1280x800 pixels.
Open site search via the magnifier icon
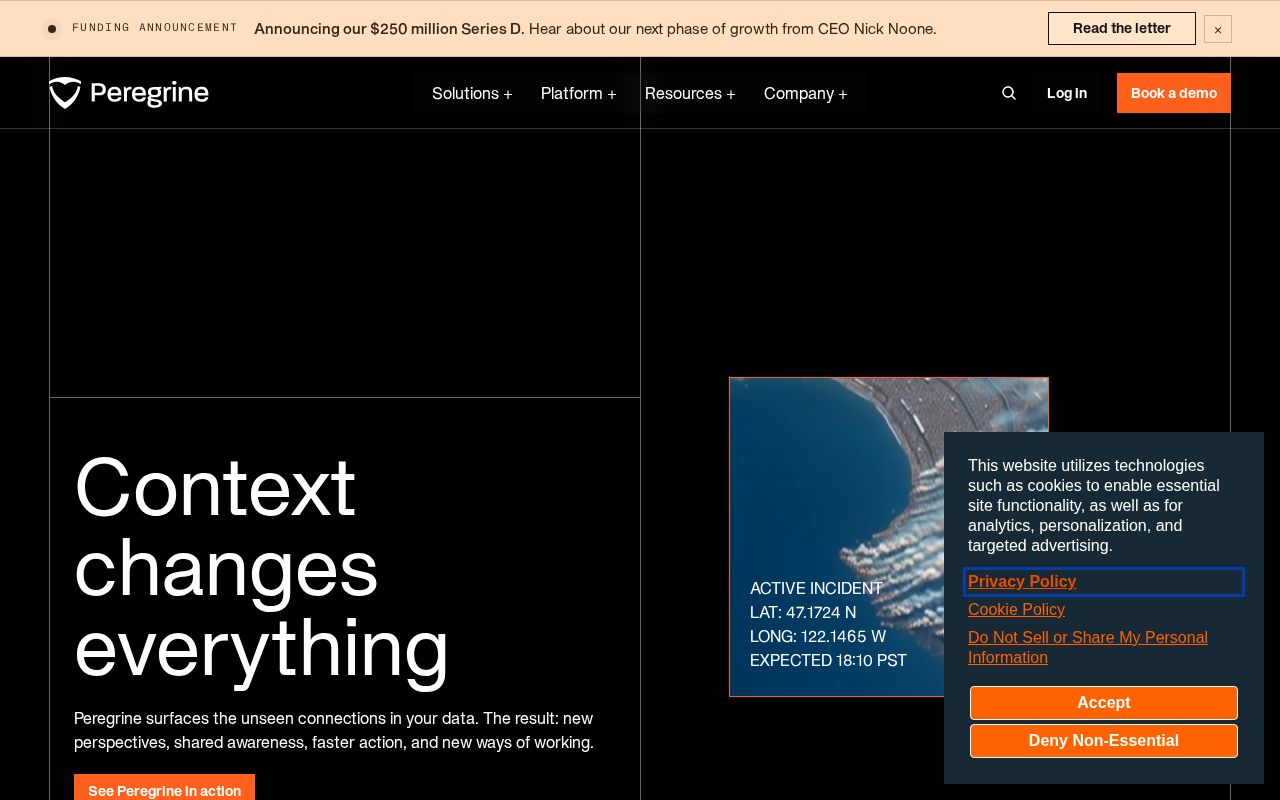click(1009, 93)
